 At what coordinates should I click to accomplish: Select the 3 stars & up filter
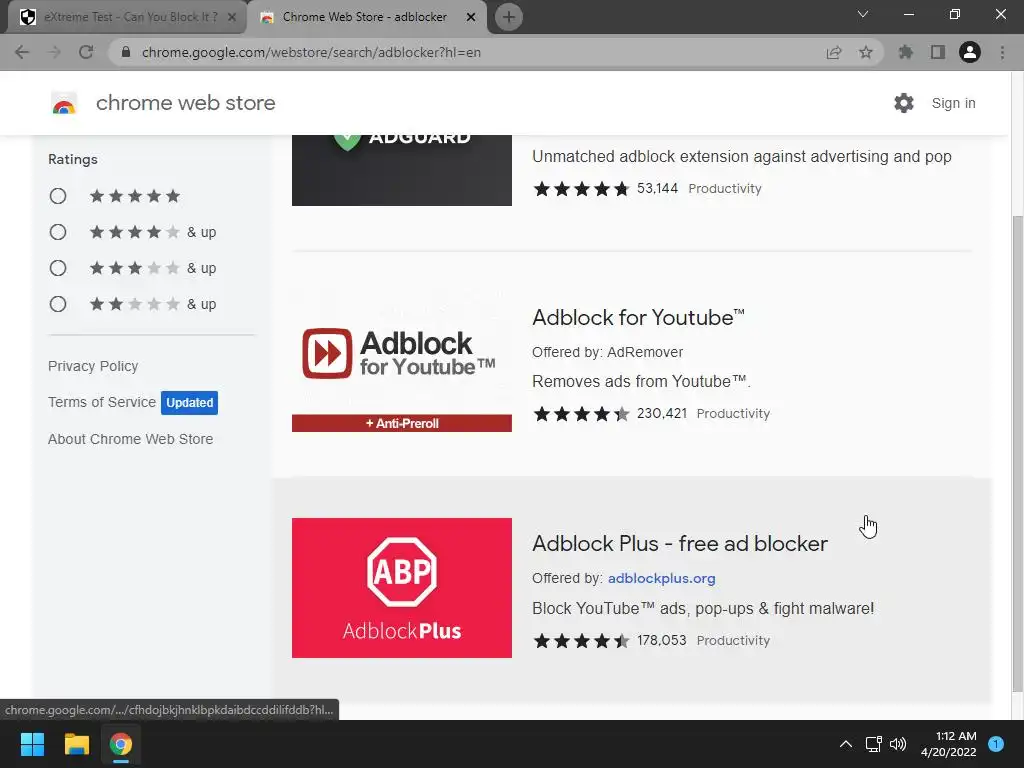(x=58, y=268)
